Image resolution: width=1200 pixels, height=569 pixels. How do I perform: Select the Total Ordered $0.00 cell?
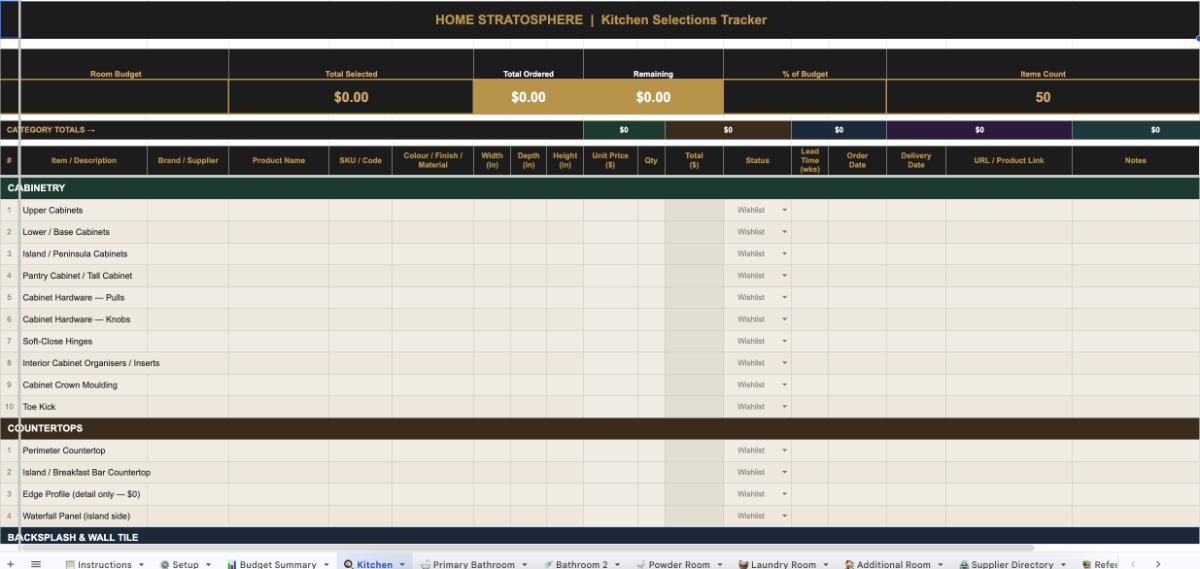click(x=528, y=97)
